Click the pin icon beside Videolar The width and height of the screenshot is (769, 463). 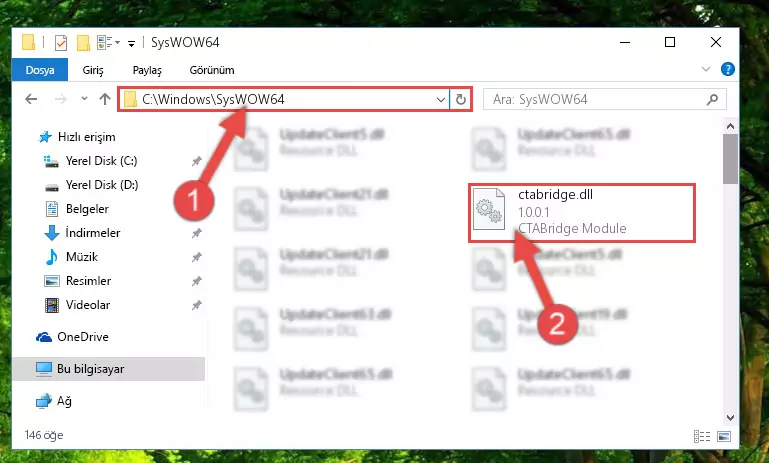[197, 305]
